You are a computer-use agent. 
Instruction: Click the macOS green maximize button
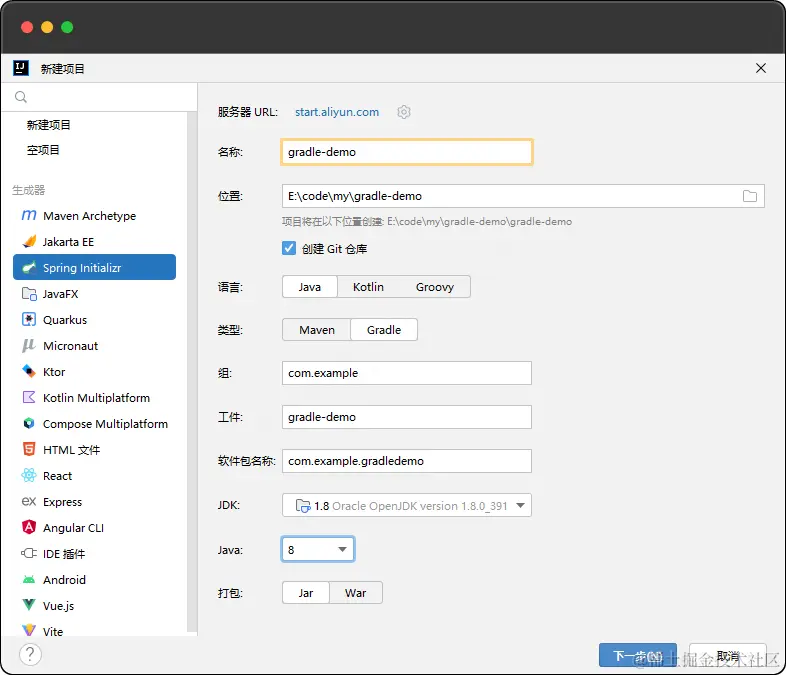[x=67, y=27]
